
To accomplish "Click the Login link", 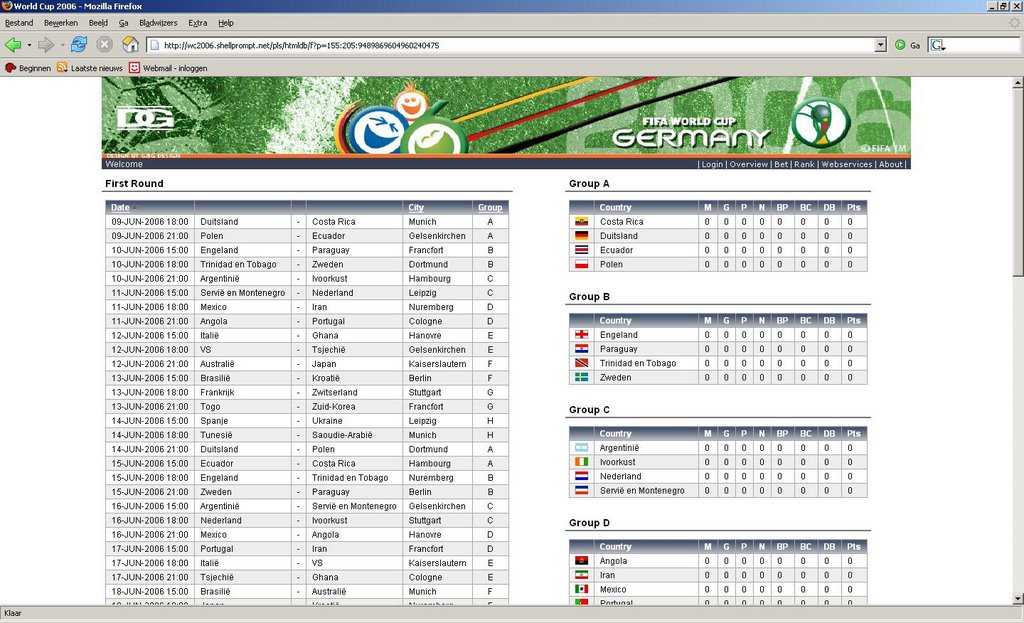I will pos(712,164).
